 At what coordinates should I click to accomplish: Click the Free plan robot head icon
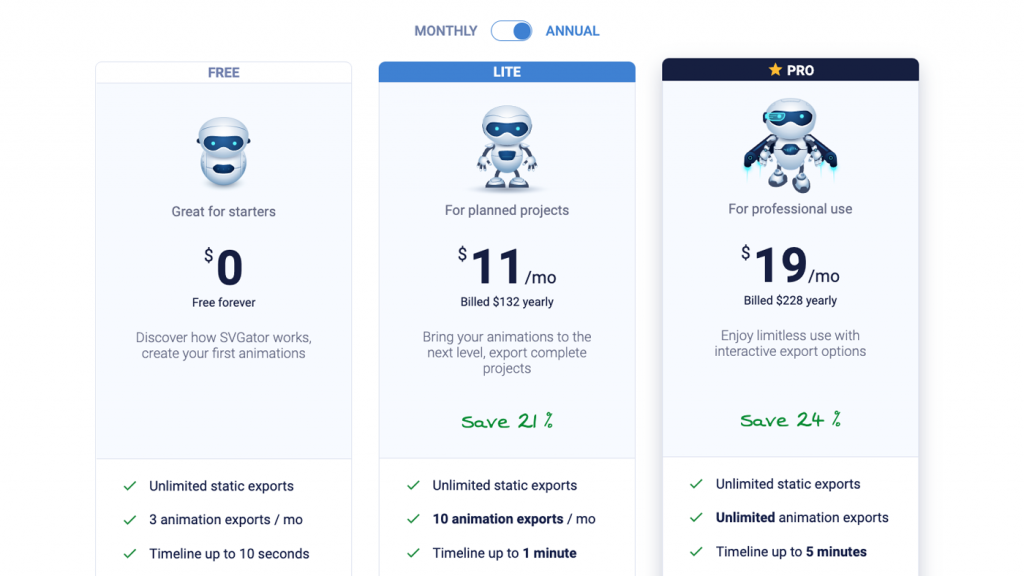point(223,152)
